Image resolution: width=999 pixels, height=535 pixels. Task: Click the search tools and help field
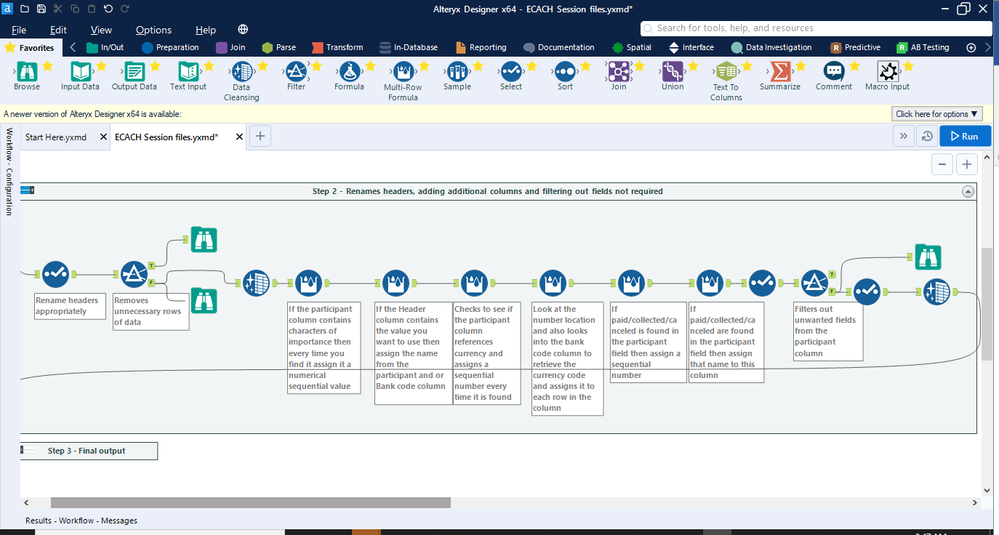(x=816, y=28)
